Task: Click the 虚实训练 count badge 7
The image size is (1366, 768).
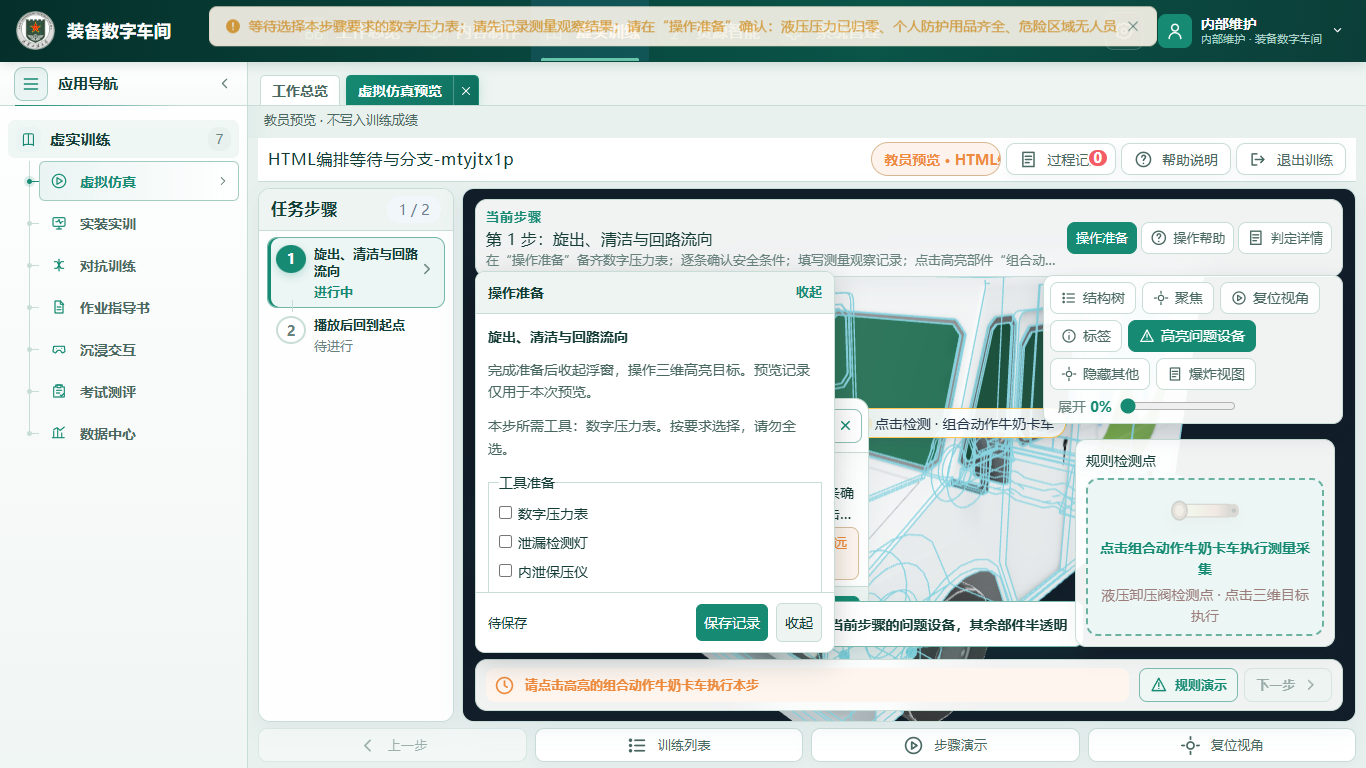Action: point(219,139)
